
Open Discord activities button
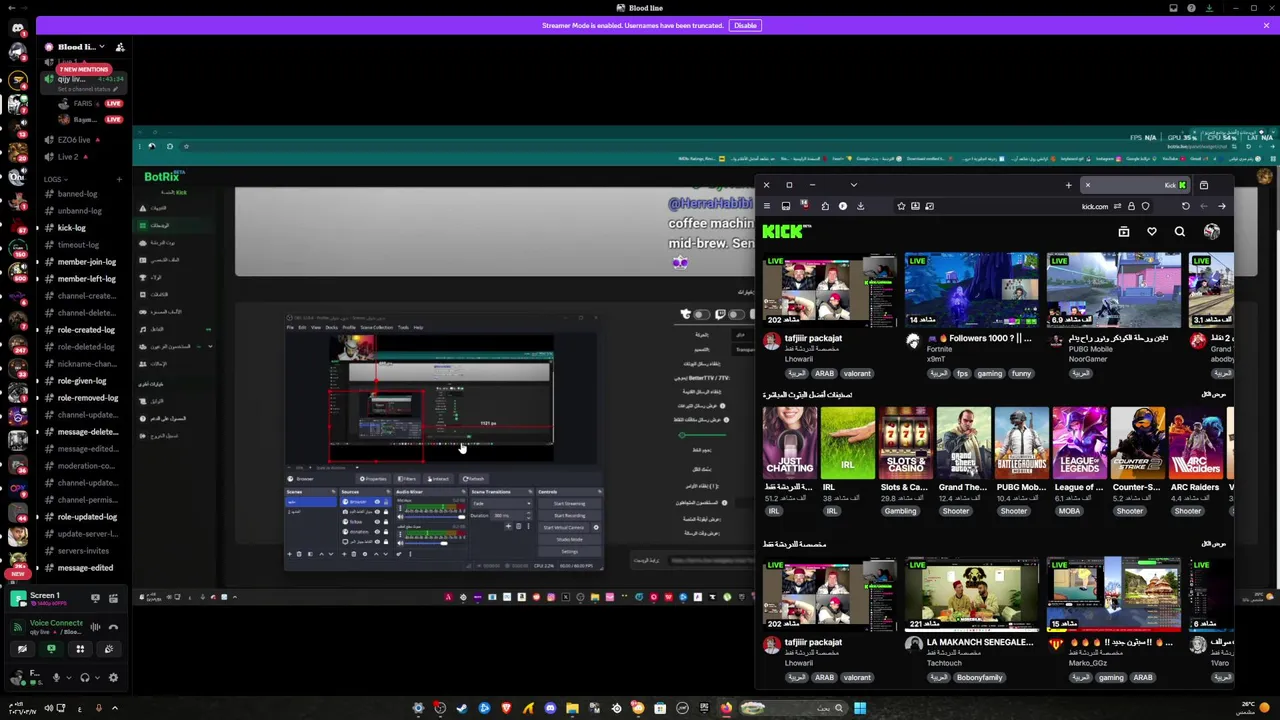point(80,649)
